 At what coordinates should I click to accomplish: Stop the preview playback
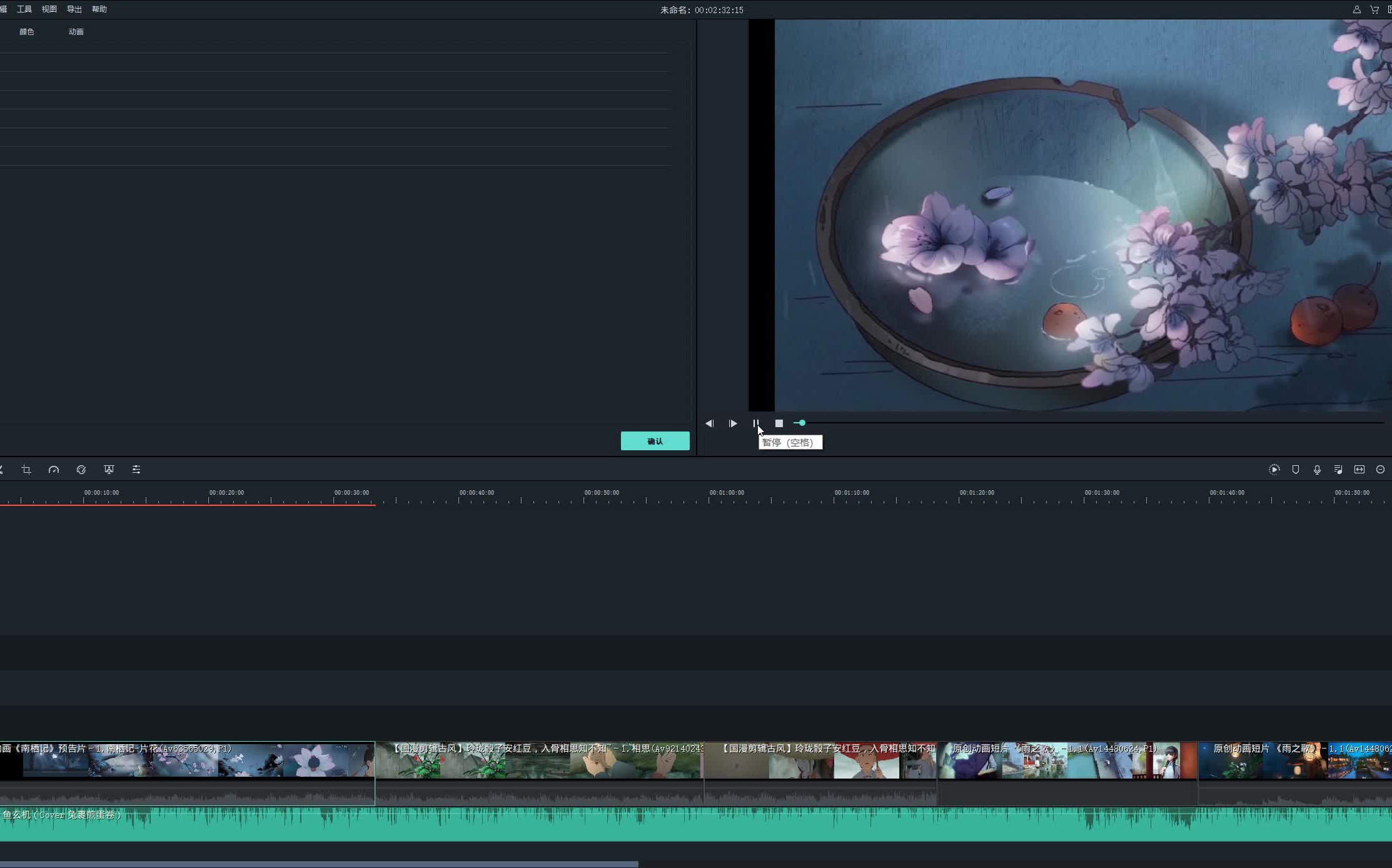pyautogui.click(x=779, y=423)
